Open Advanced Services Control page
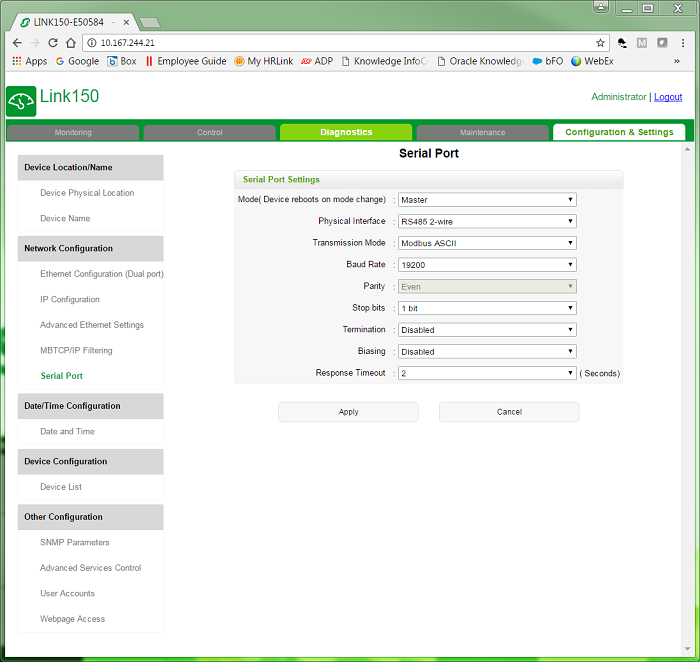 click(x=91, y=568)
